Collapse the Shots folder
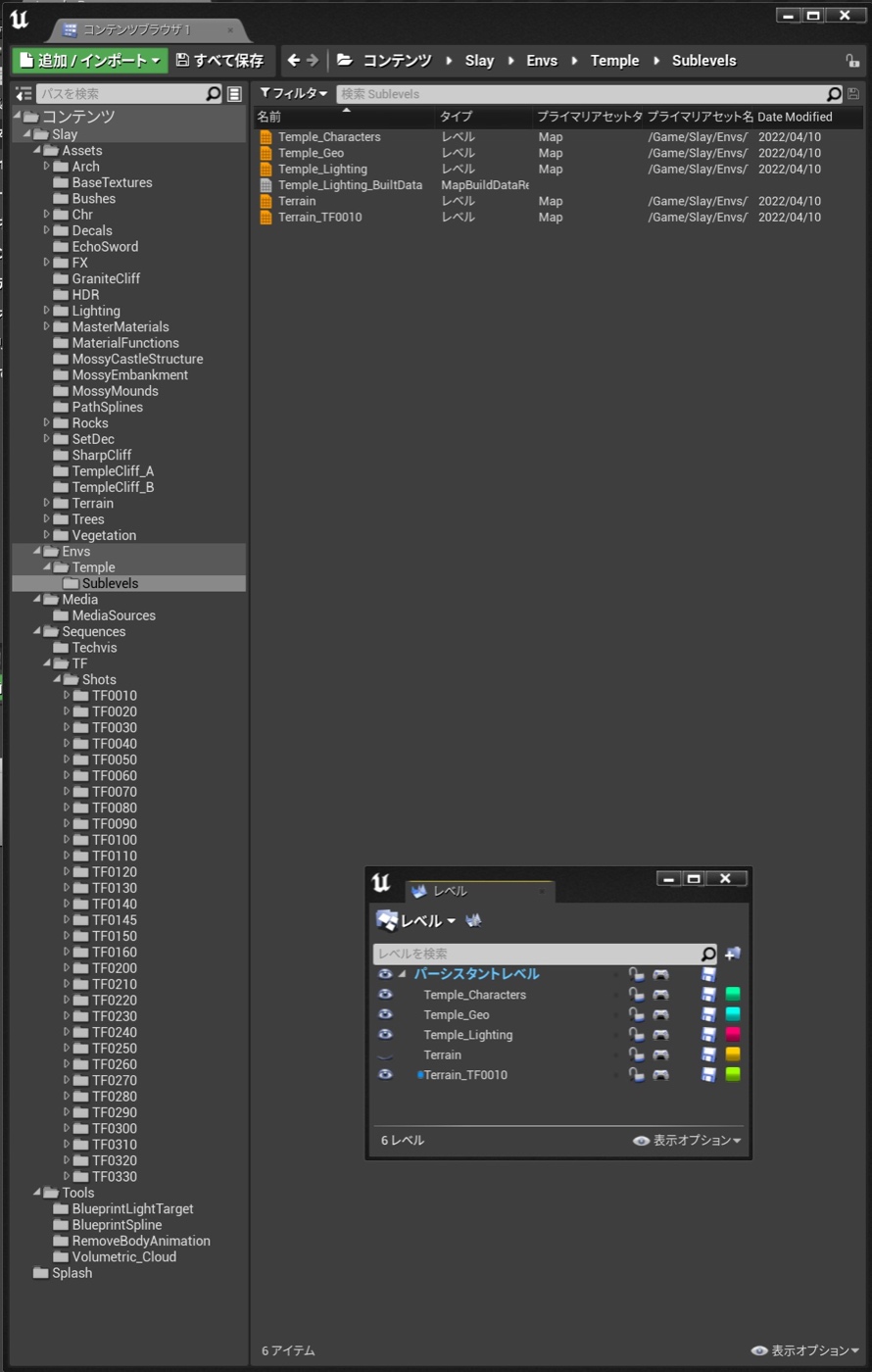Viewport: 872px width, 1372px height. [57, 679]
